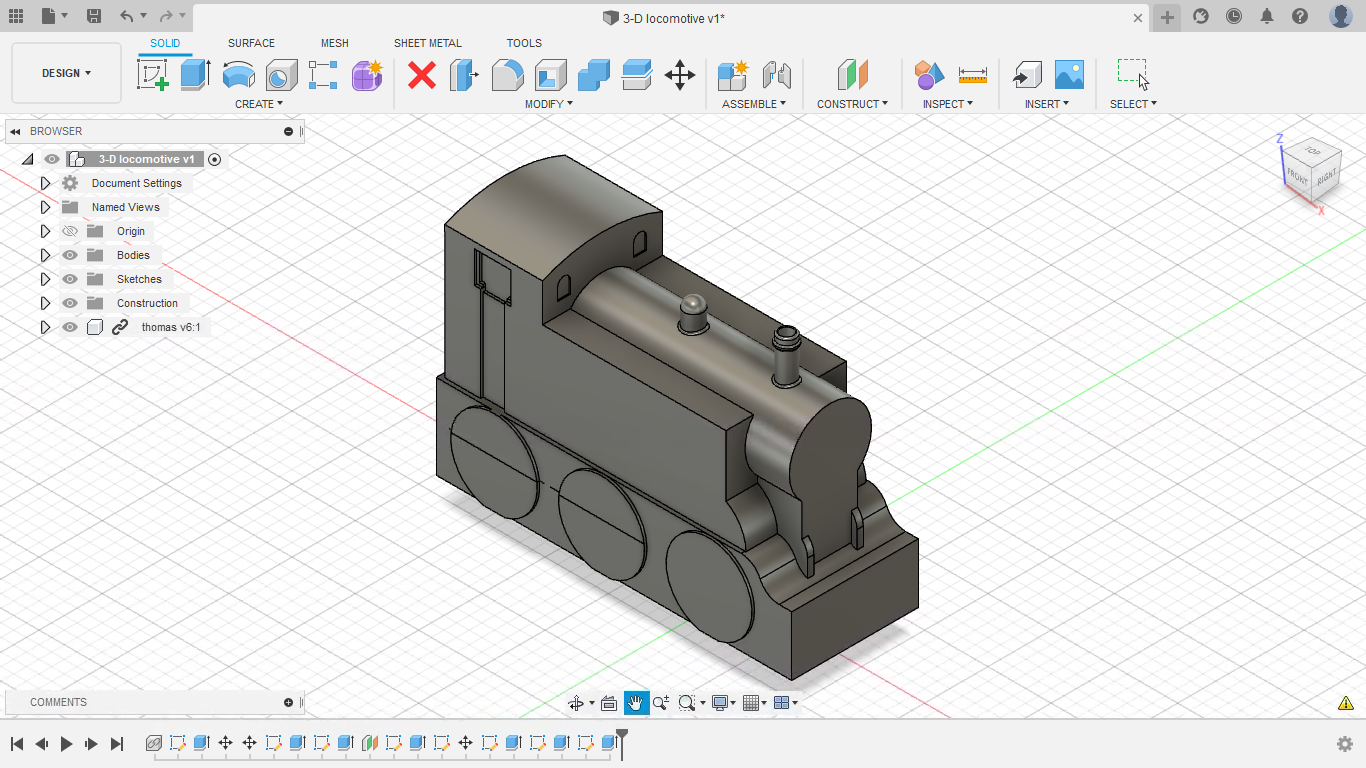This screenshot has width=1366, height=768.
Task: Click the activate radio button for 3-D locomotive v1
Action: click(x=214, y=159)
